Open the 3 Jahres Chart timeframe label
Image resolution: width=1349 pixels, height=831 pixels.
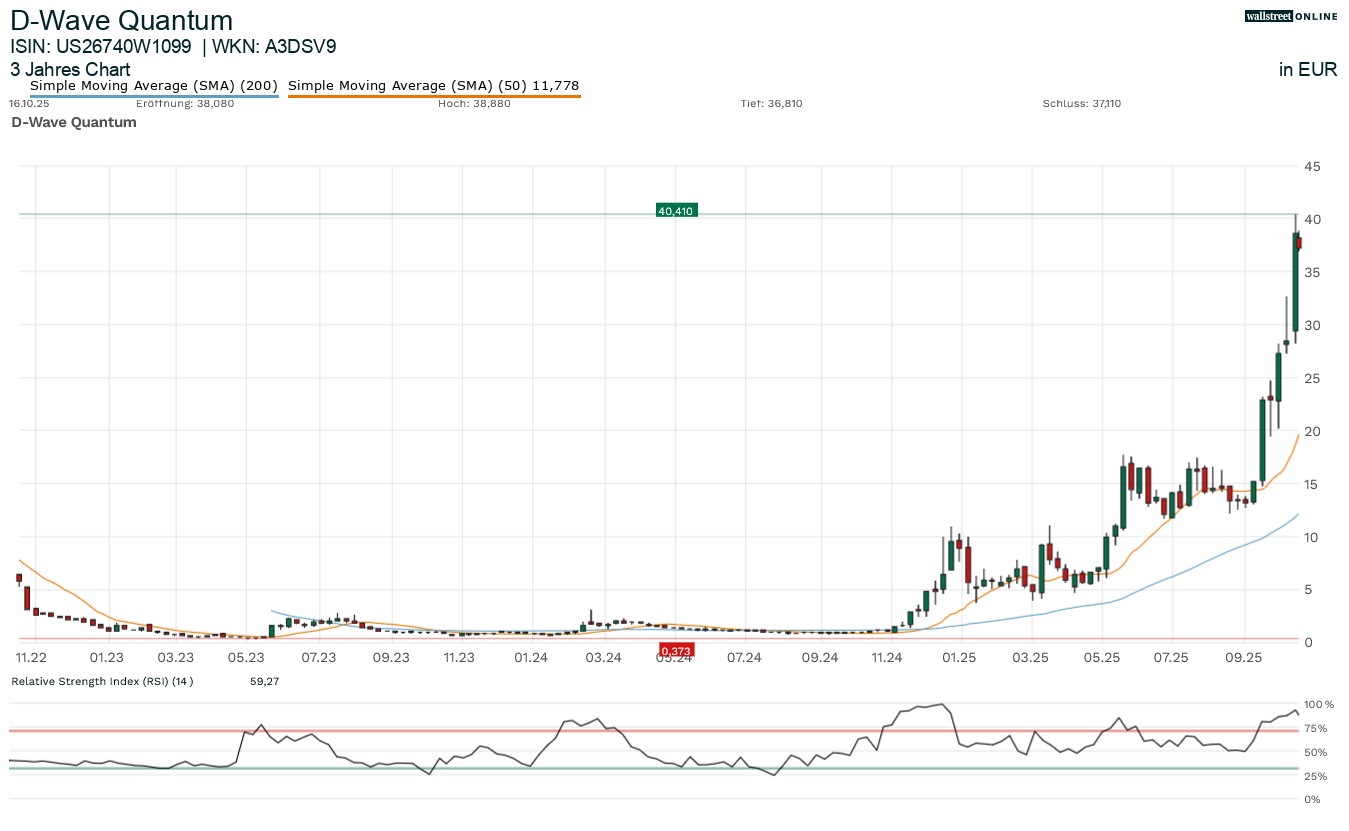(70, 70)
